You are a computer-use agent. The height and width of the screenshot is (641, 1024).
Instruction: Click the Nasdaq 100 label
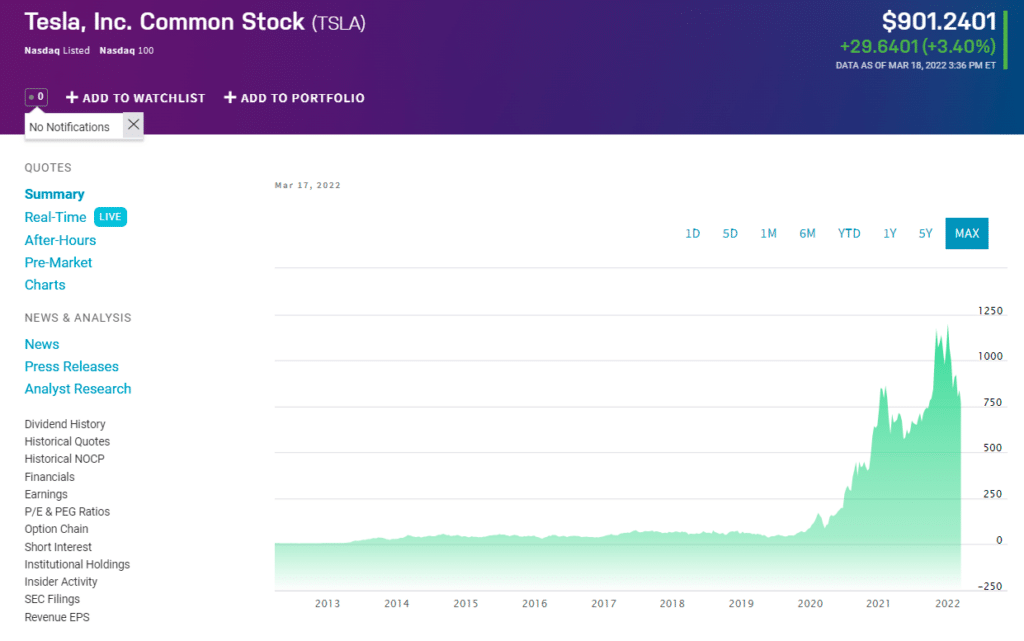click(x=126, y=50)
